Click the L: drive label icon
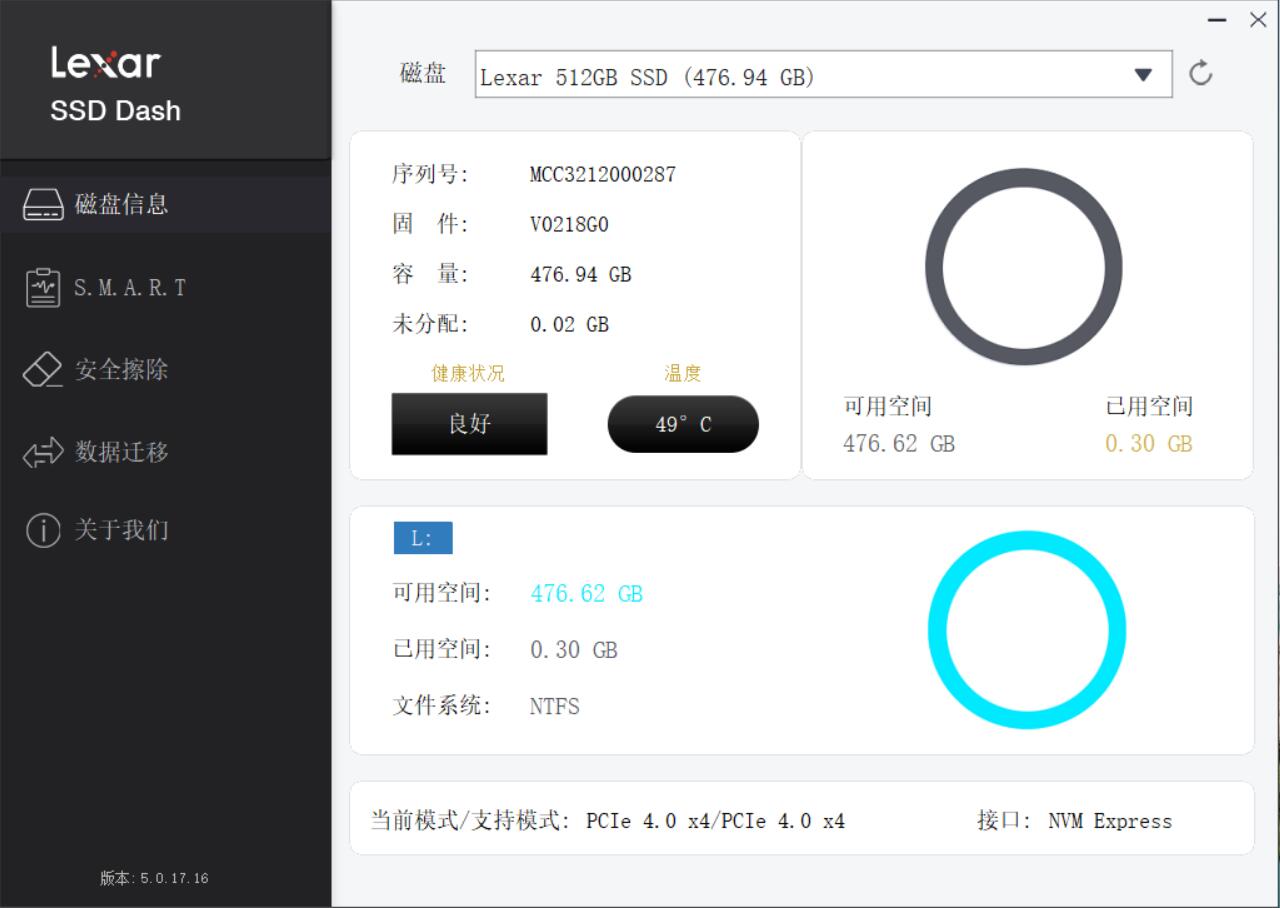This screenshot has width=1280, height=908. 424,537
